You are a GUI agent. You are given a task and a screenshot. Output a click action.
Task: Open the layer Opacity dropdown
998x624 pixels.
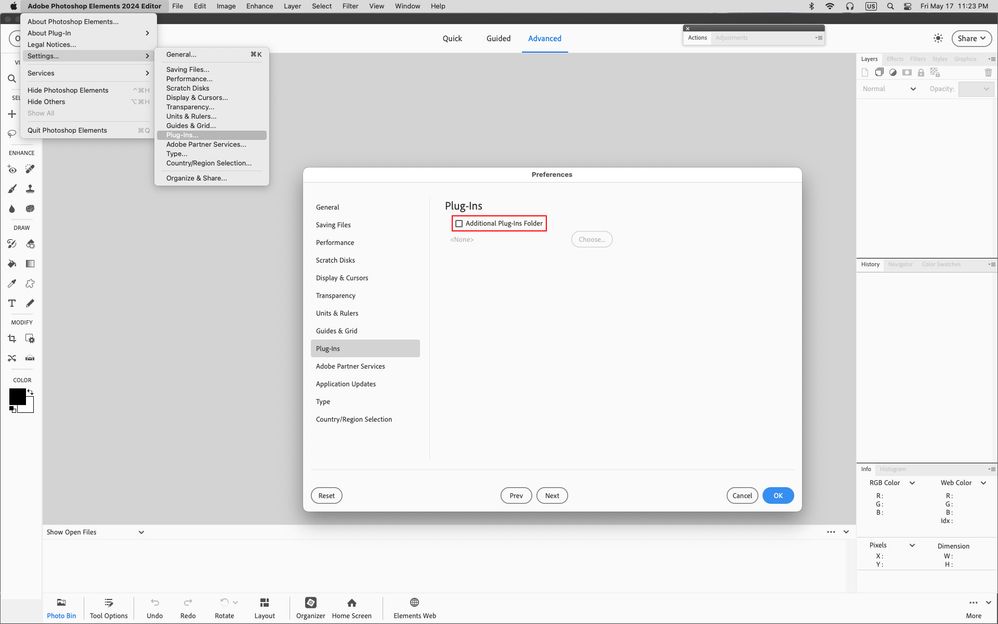975,89
